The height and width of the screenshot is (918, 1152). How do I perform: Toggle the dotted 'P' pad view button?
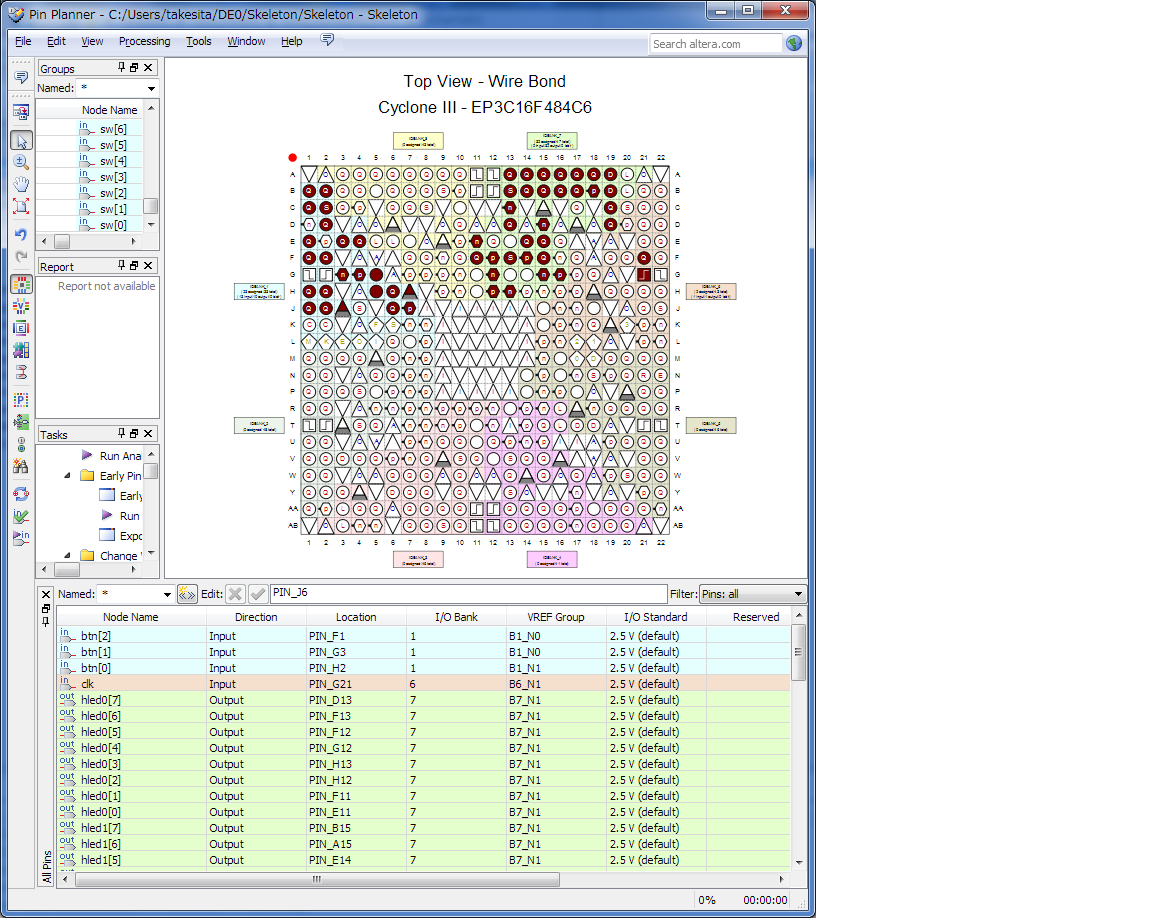[21, 400]
